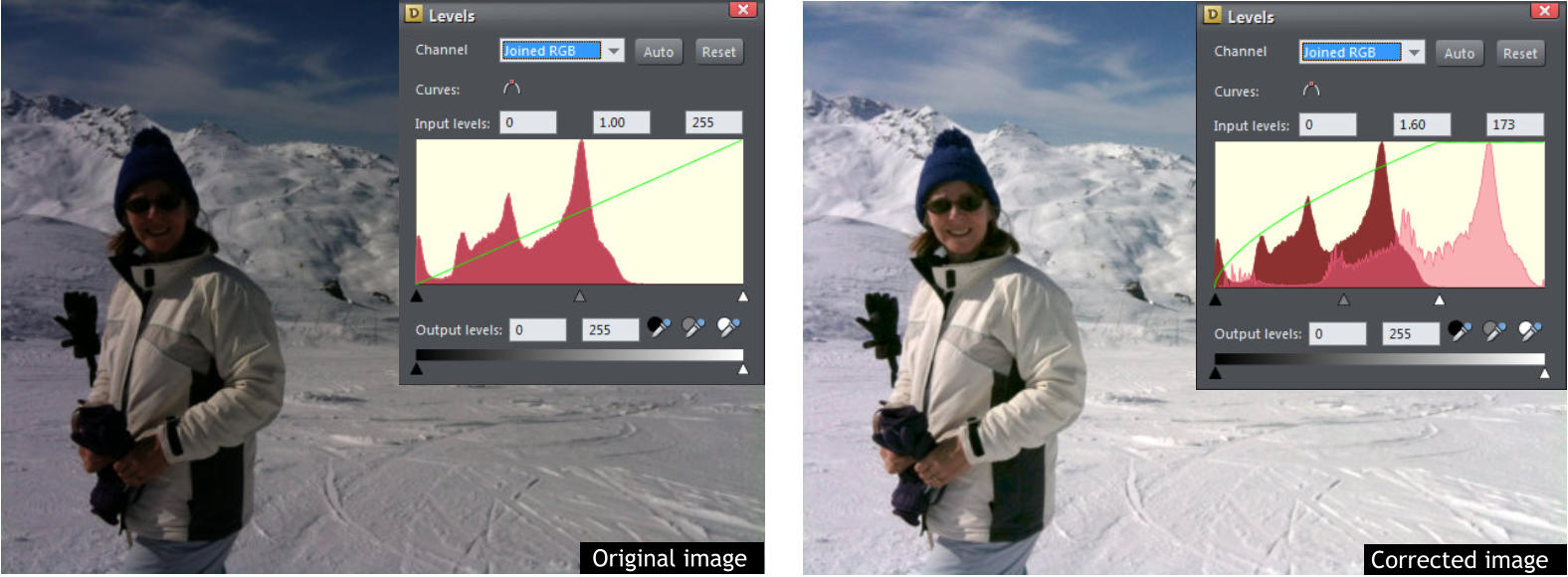
Task: Pick the gray point eyedropper in the corrected image's dialog
Action: (1494, 331)
